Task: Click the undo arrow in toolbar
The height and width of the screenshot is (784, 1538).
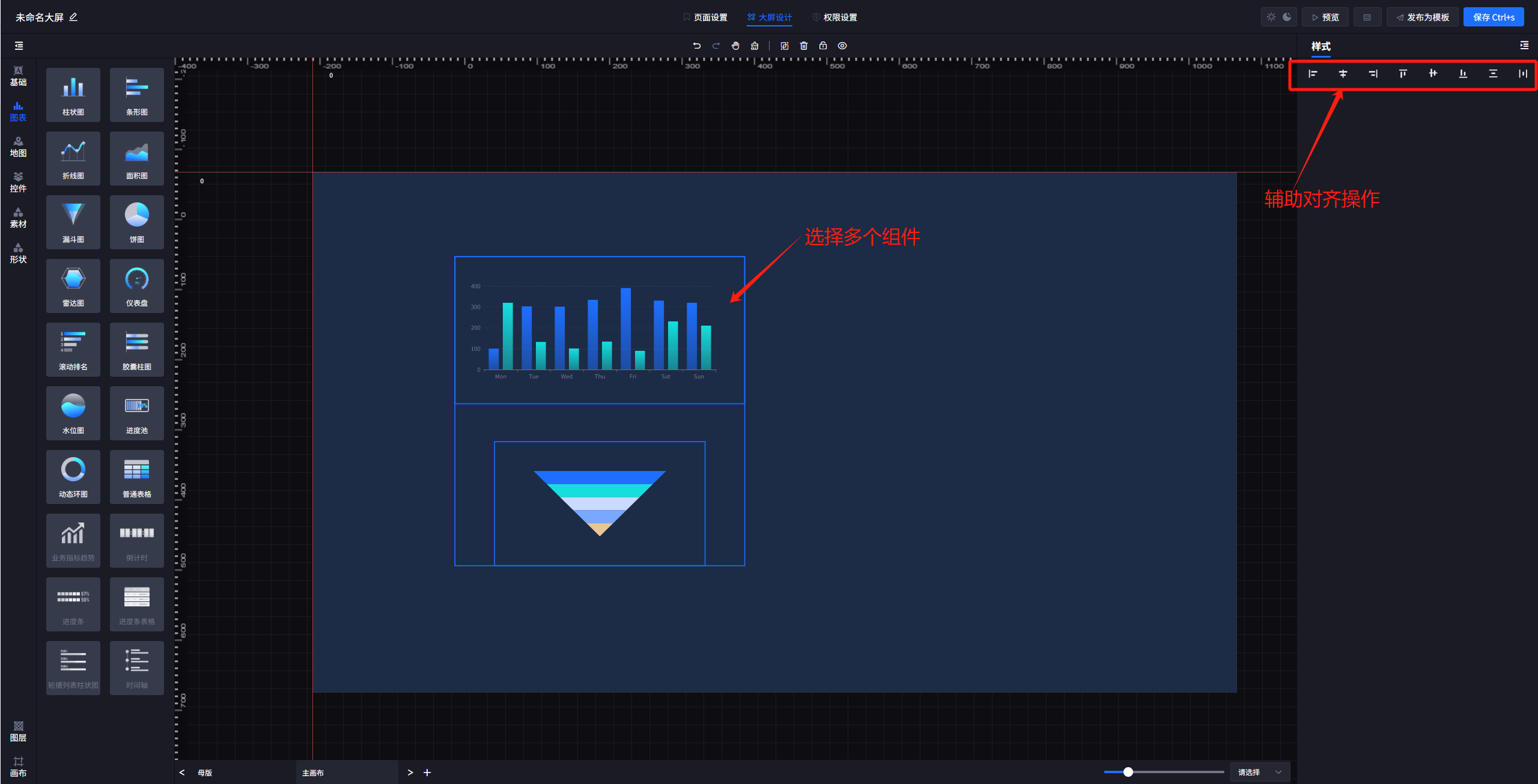Action: click(x=697, y=46)
